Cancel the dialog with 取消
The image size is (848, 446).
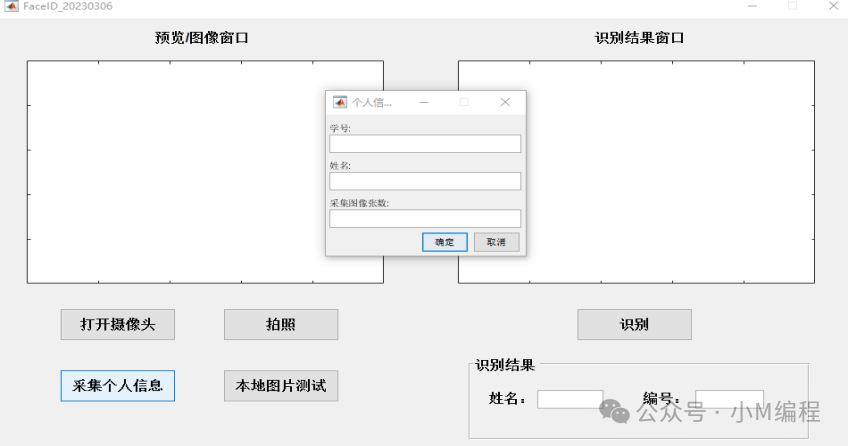click(x=496, y=242)
